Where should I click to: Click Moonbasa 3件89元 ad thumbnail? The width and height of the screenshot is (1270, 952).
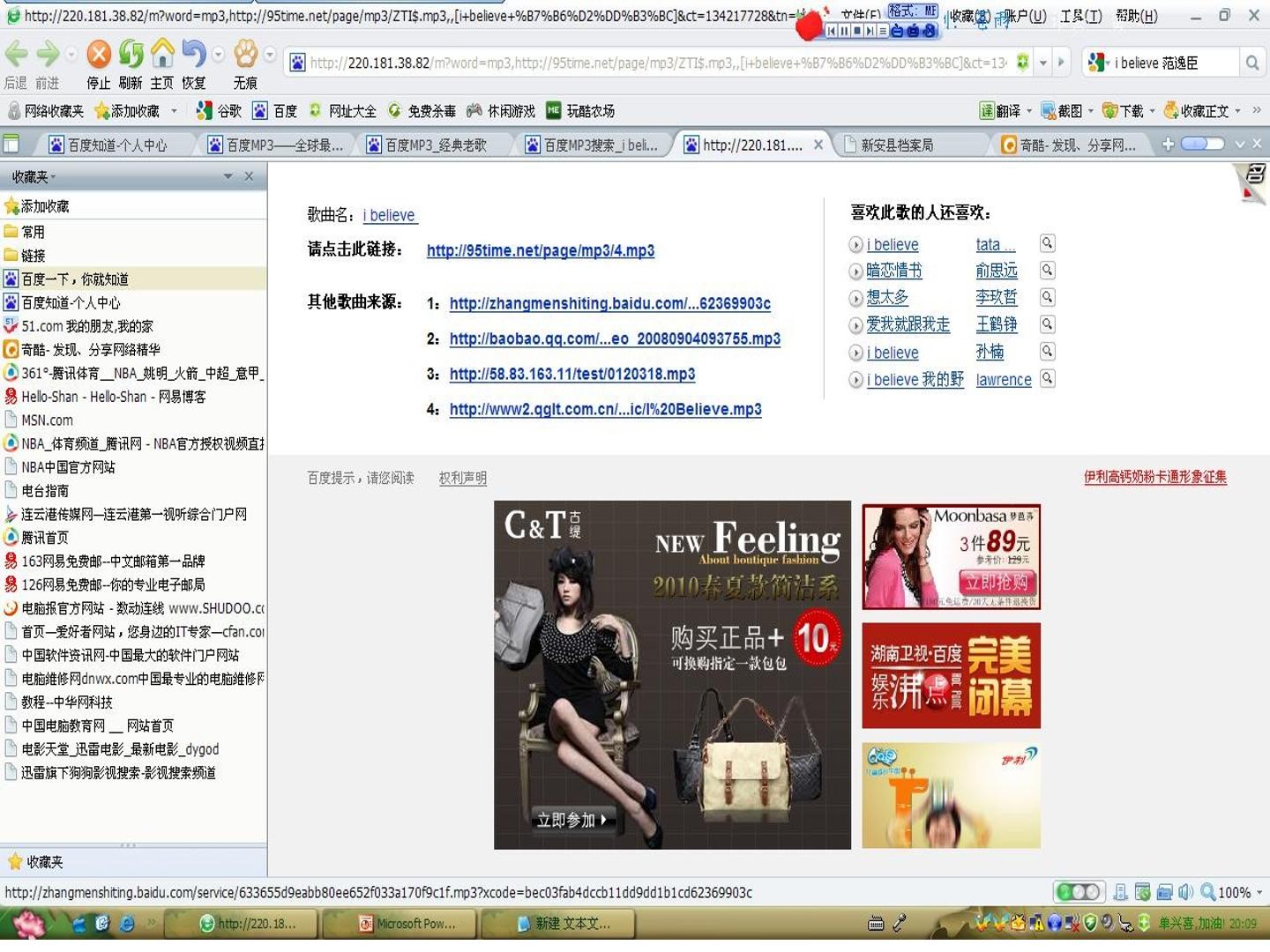[x=952, y=557]
